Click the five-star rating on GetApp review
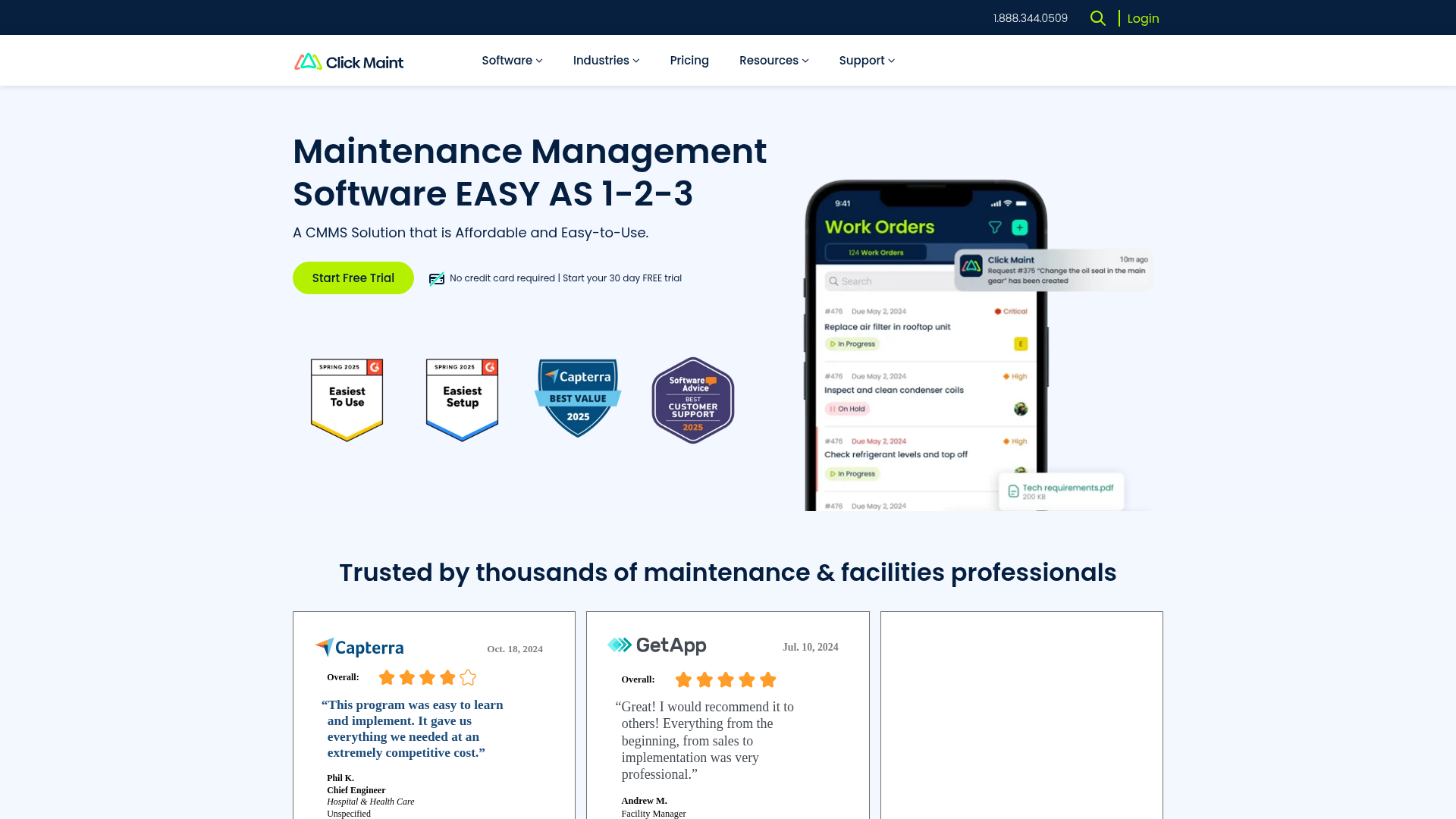 click(725, 679)
